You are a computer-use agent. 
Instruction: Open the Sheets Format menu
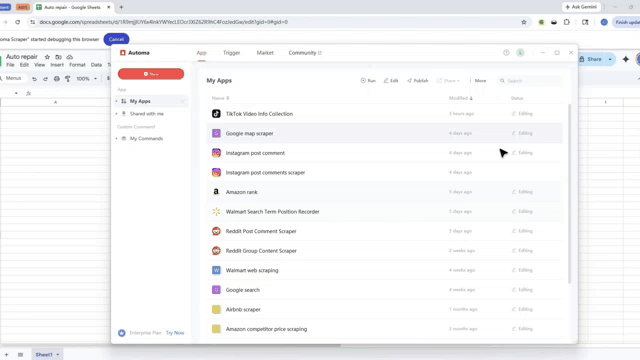coord(77,65)
